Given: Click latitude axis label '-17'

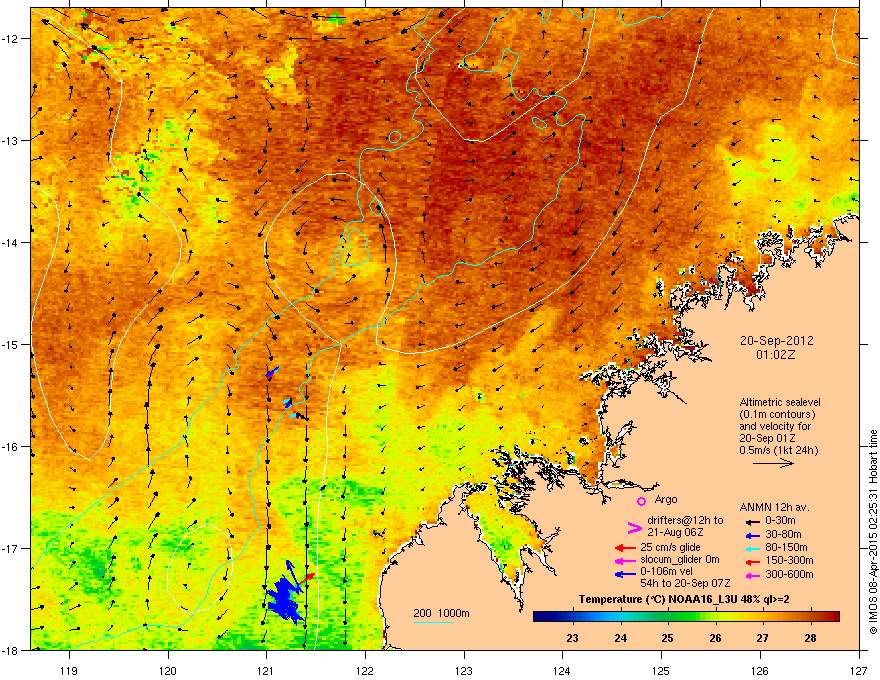Looking at the screenshot, I should pos(11,548).
